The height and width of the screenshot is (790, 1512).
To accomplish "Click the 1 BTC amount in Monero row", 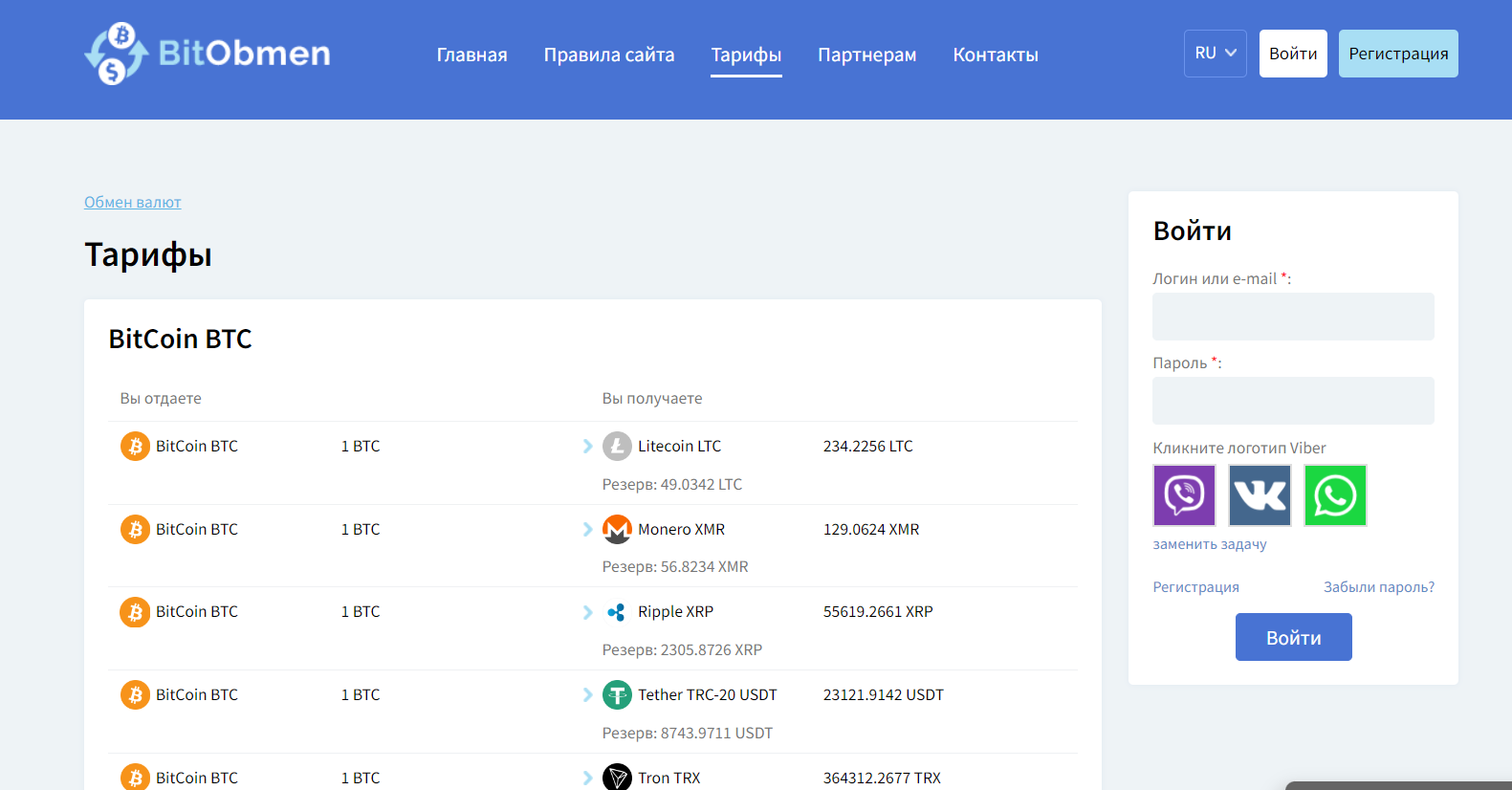I will [x=361, y=530].
